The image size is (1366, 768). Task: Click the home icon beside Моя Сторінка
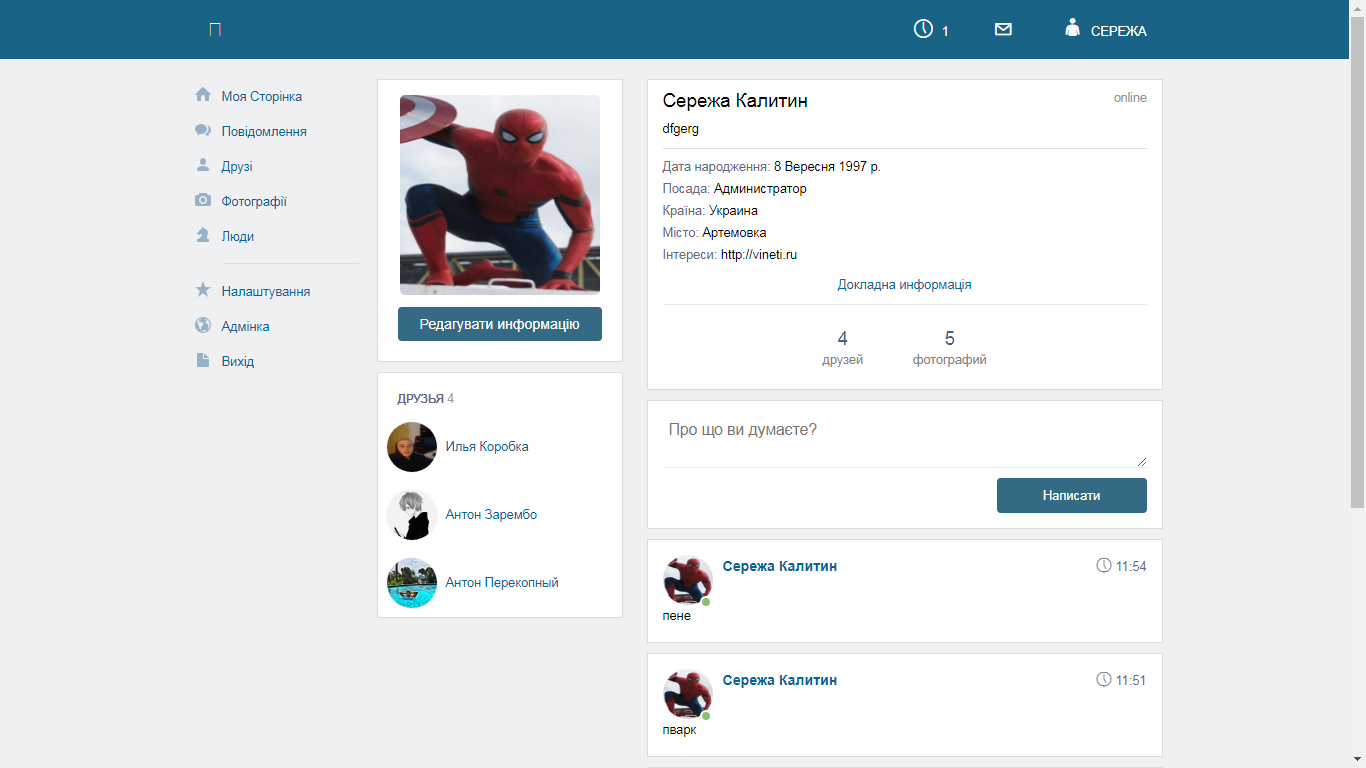[x=203, y=95]
